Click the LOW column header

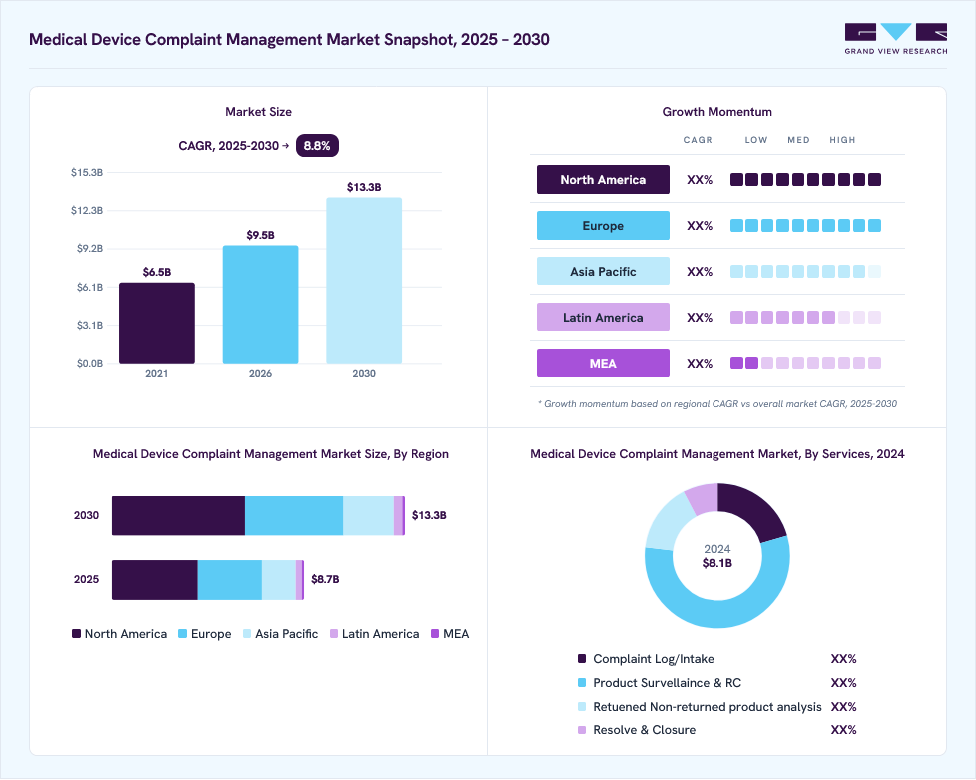click(x=756, y=140)
